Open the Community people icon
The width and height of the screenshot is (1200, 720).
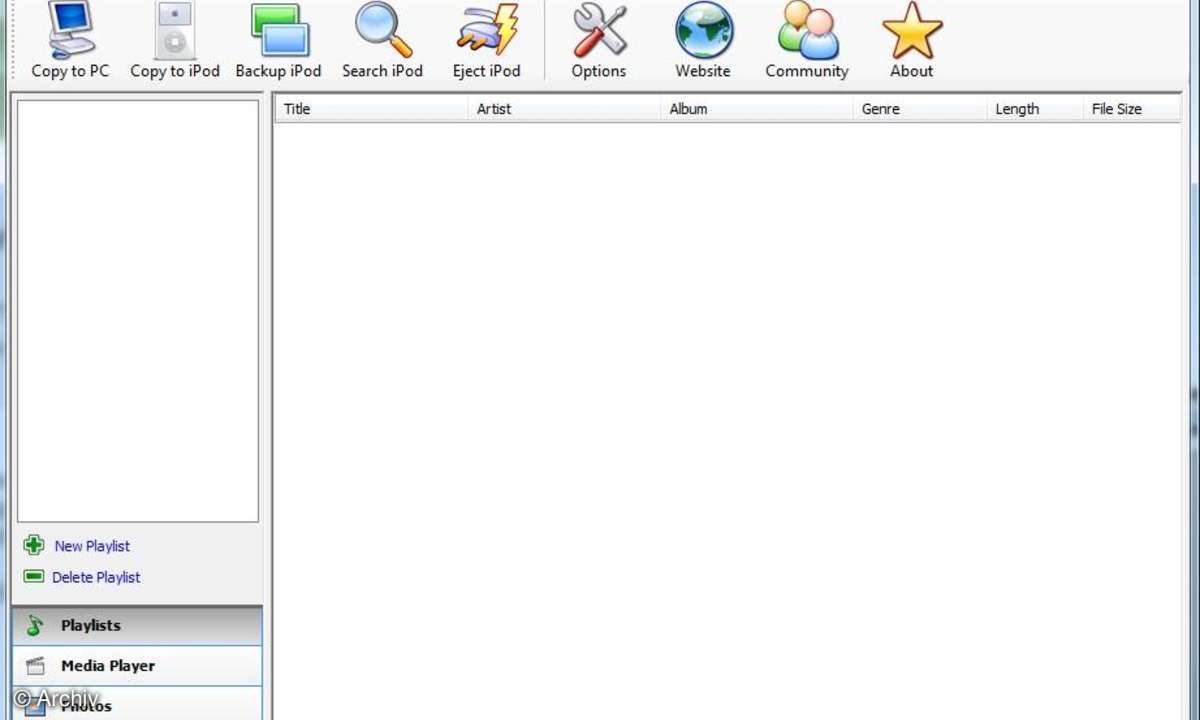pyautogui.click(x=807, y=30)
